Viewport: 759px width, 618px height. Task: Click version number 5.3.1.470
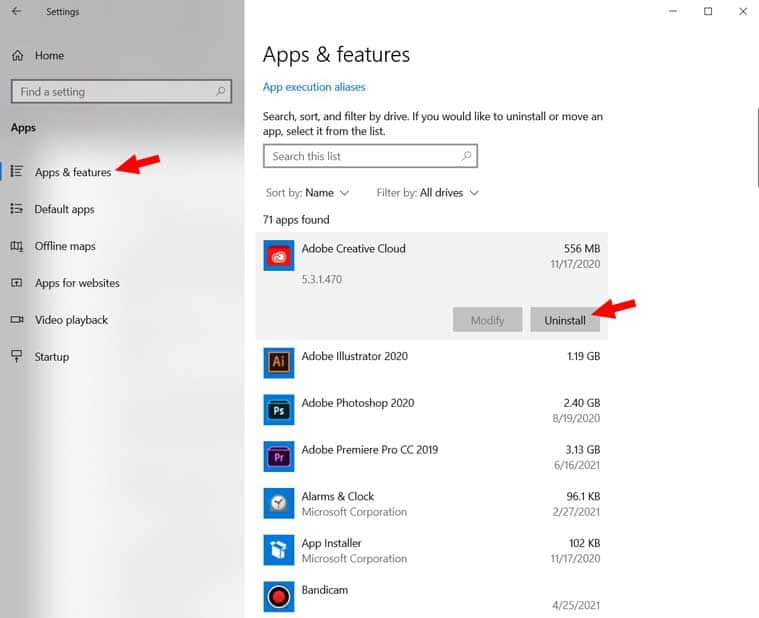(x=321, y=279)
